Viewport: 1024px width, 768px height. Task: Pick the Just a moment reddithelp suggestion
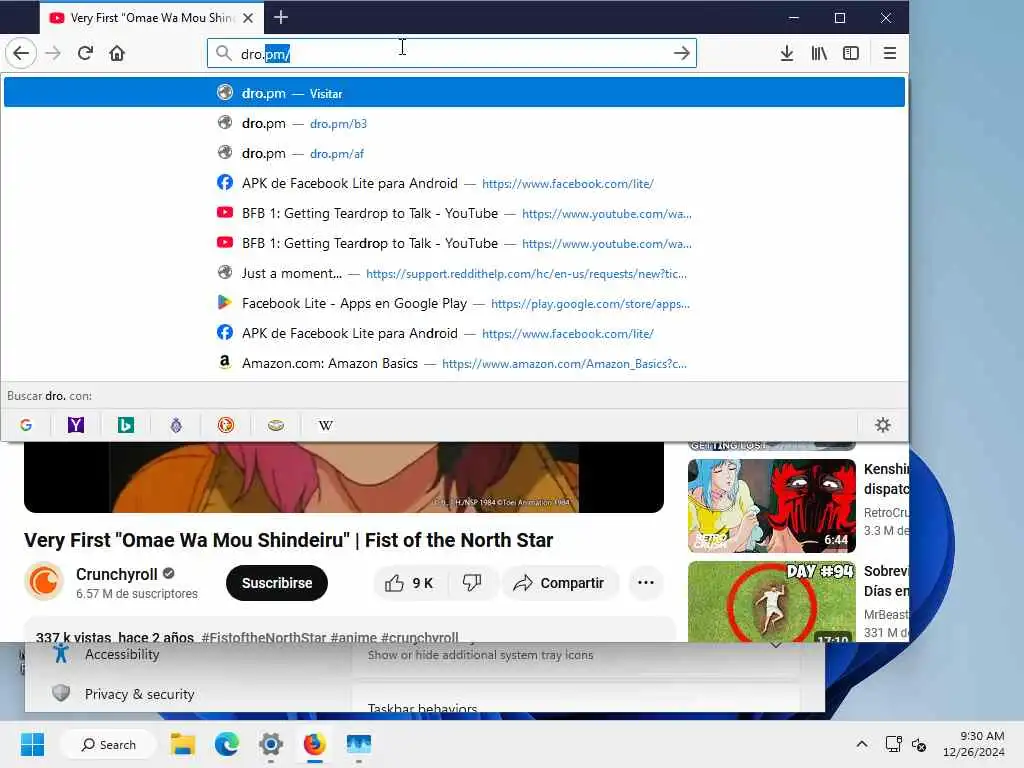455,273
